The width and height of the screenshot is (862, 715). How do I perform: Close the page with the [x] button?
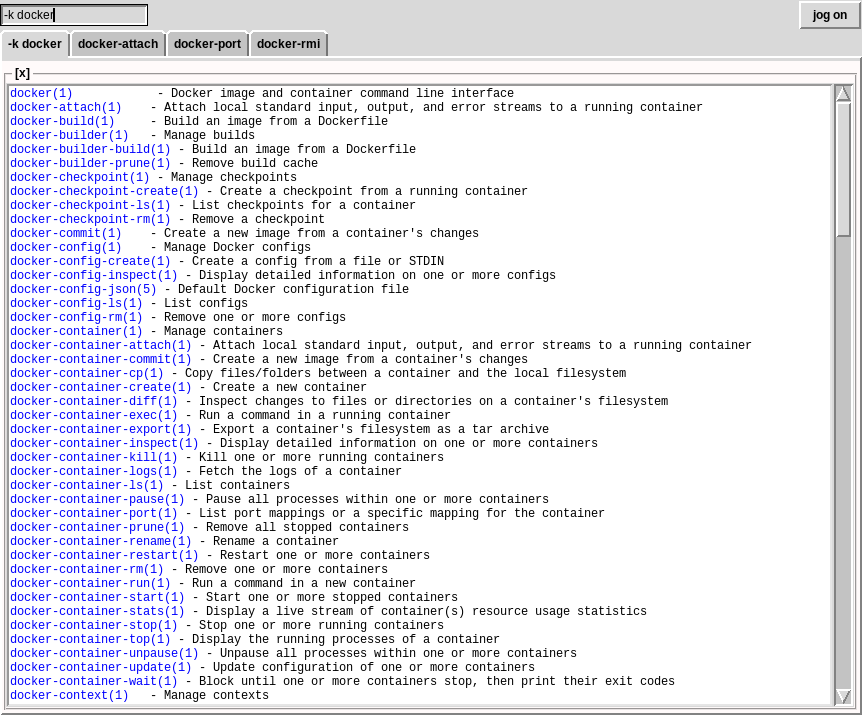(x=23, y=73)
